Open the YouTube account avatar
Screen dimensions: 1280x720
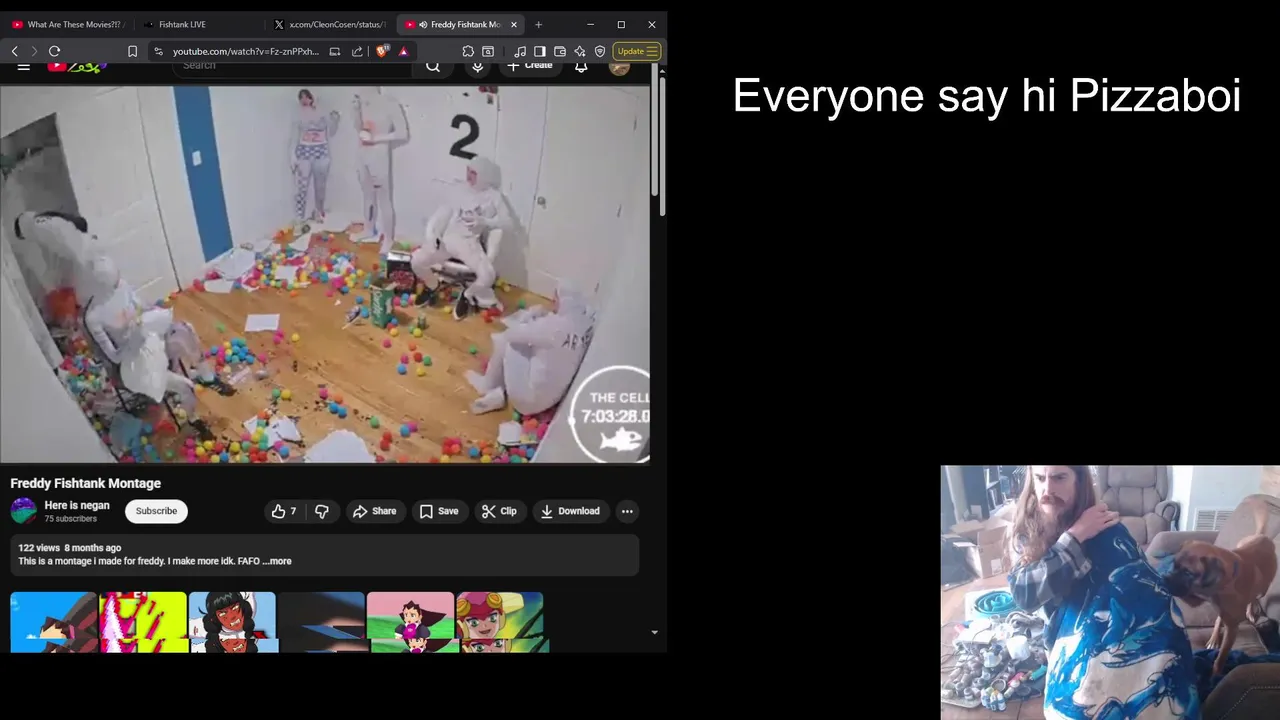(x=619, y=67)
